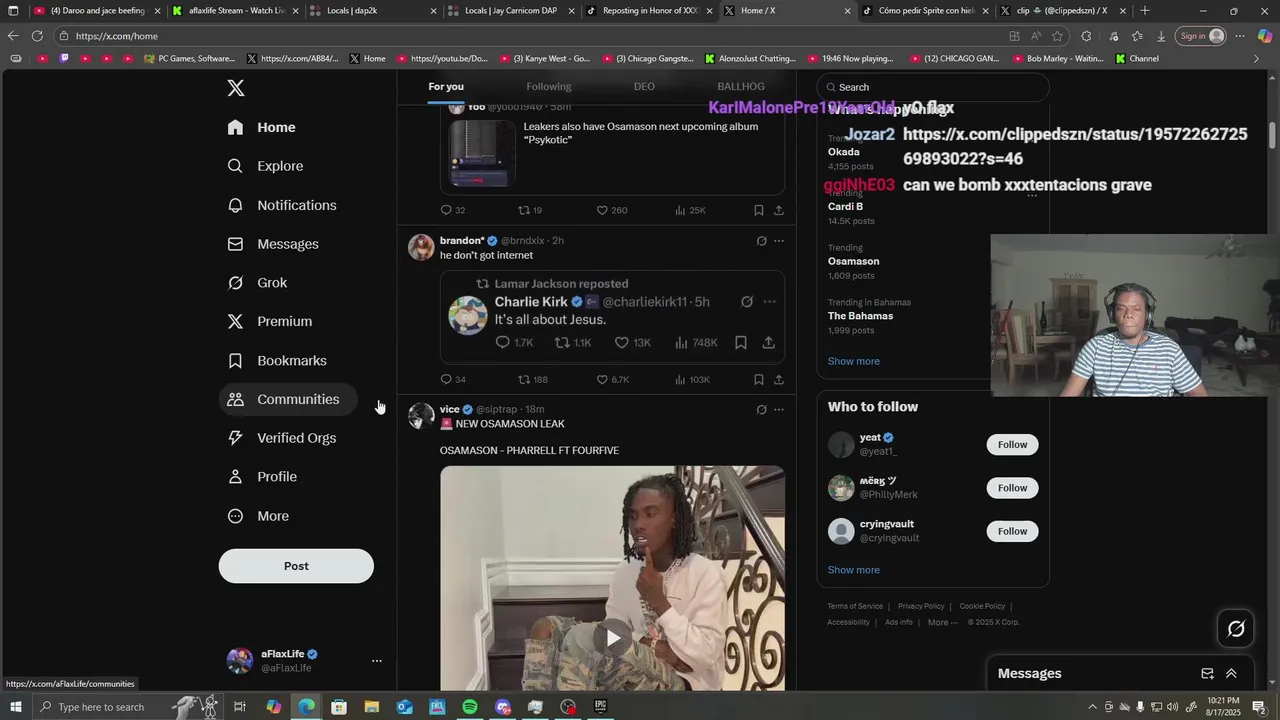Open Verified Orgs in the sidebar
The width and height of the screenshot is (1280, 720).
(x=282, y=438)
